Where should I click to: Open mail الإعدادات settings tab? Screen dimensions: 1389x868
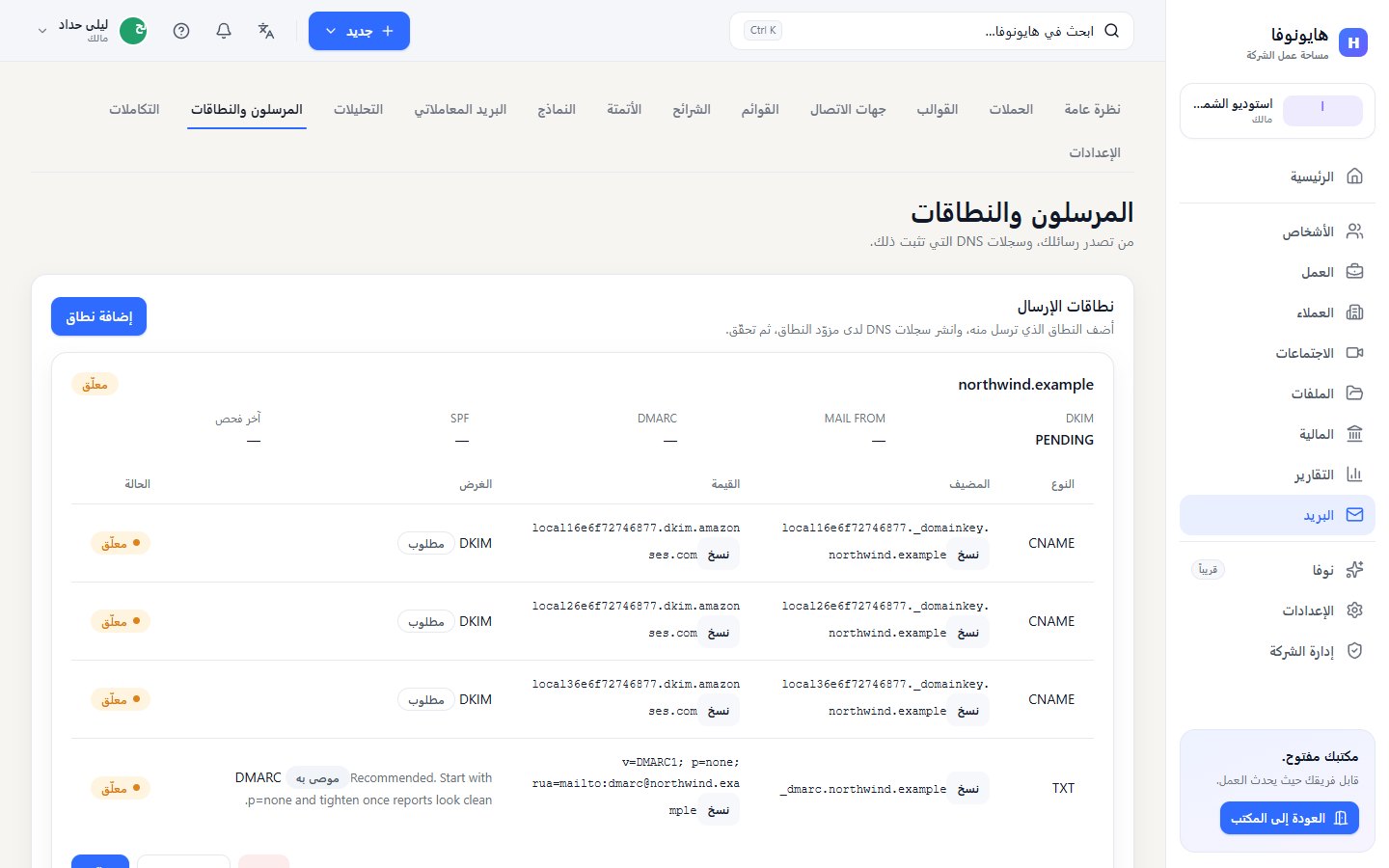(x=1095, y=152)
